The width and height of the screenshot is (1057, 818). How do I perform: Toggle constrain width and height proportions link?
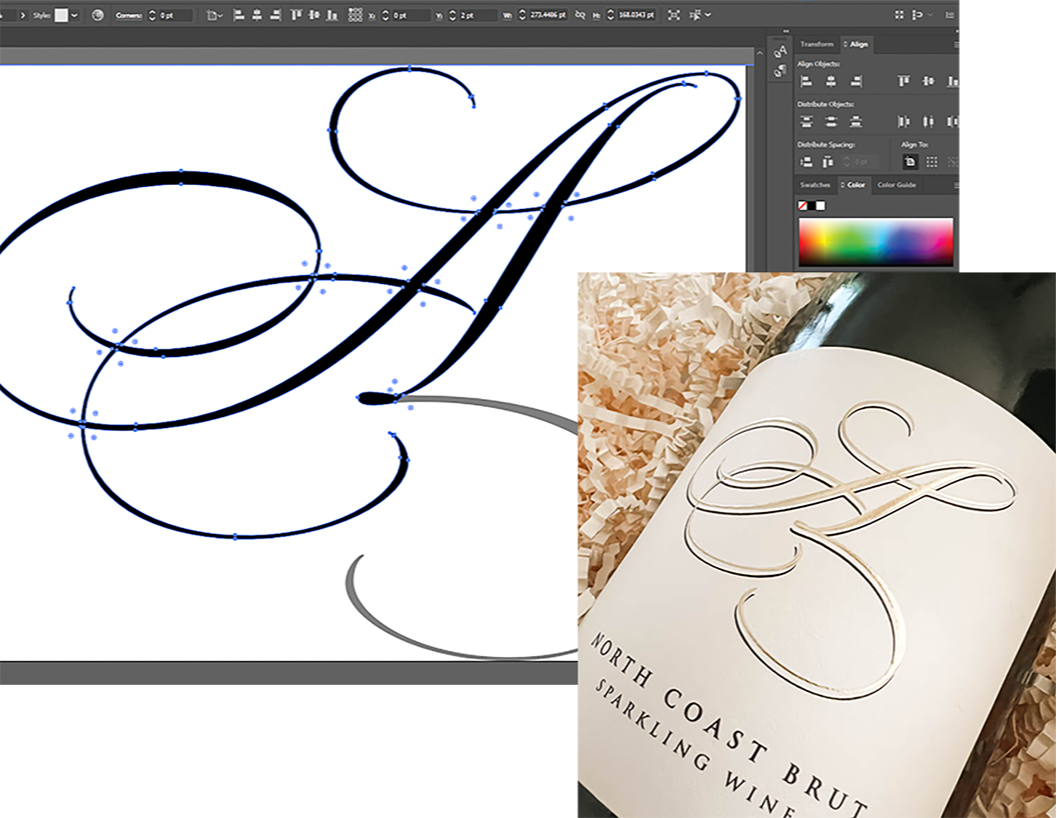(x=580, y=15)
